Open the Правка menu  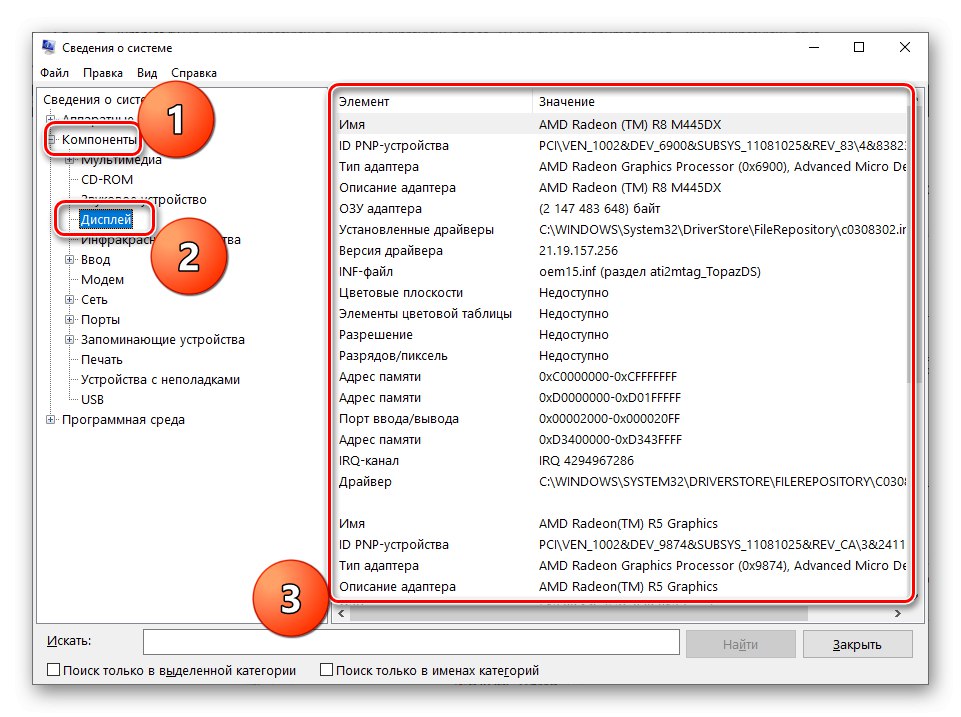tap(103, 73)
